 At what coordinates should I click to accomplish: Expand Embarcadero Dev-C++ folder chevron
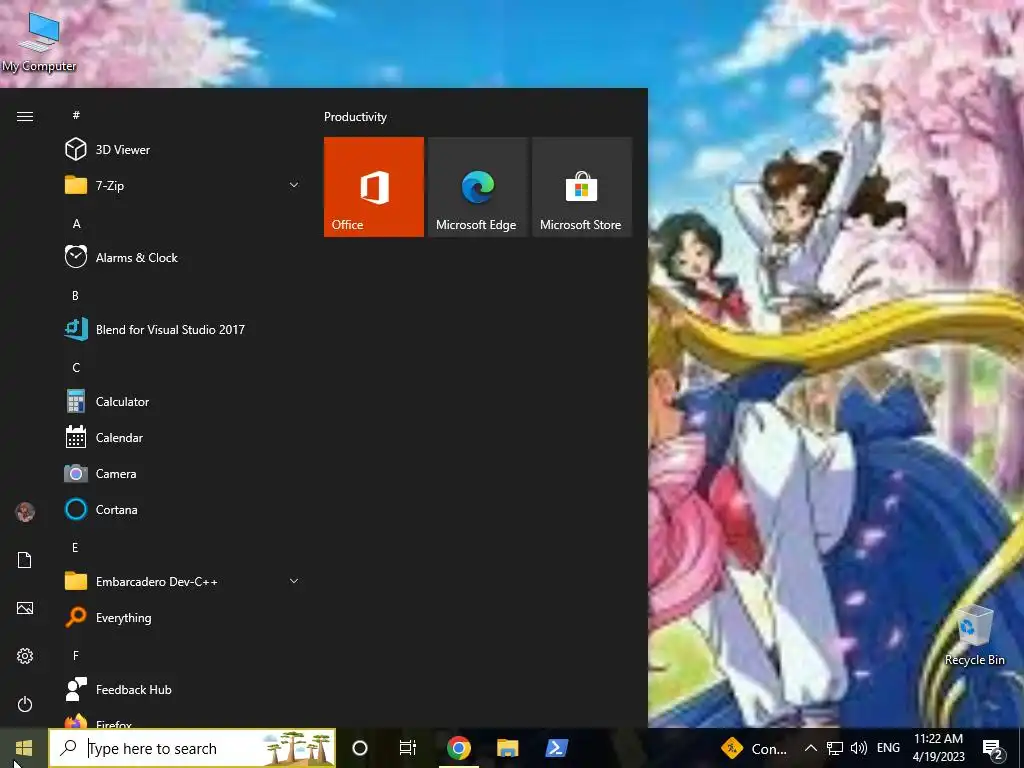point(294,581)
